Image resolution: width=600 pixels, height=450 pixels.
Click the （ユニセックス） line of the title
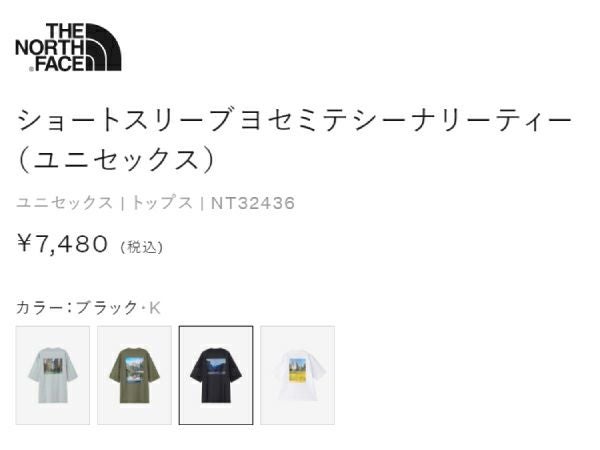click(x=116, y=159)
